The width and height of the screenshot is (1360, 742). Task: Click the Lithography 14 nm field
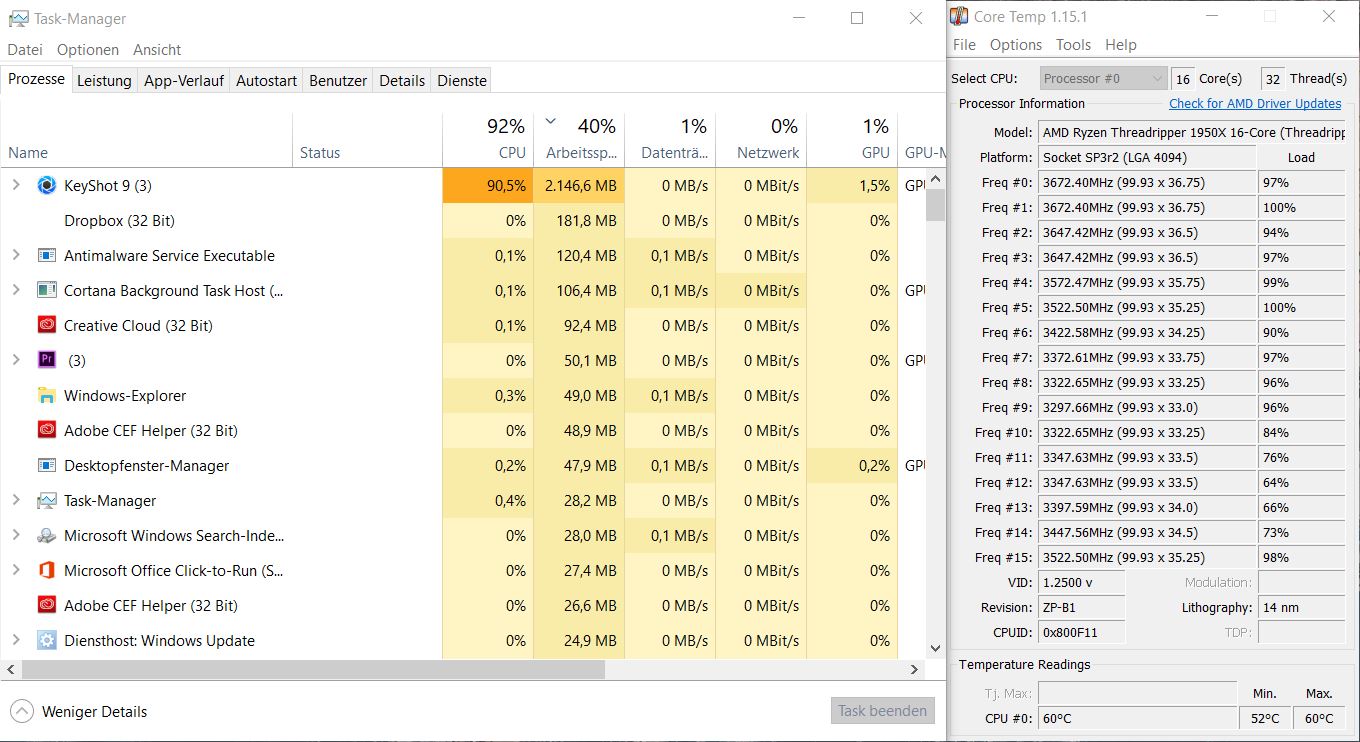click(1302, 607)
